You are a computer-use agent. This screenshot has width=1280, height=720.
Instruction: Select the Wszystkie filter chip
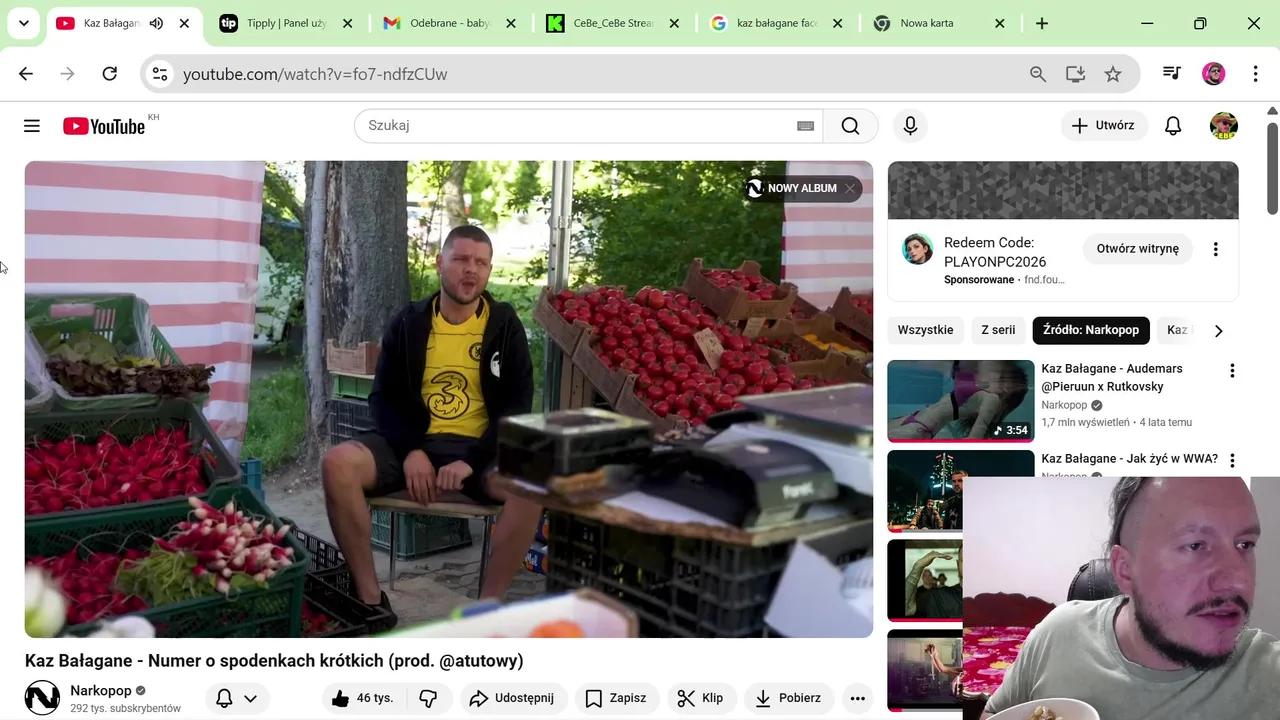[x=925, y=330]
